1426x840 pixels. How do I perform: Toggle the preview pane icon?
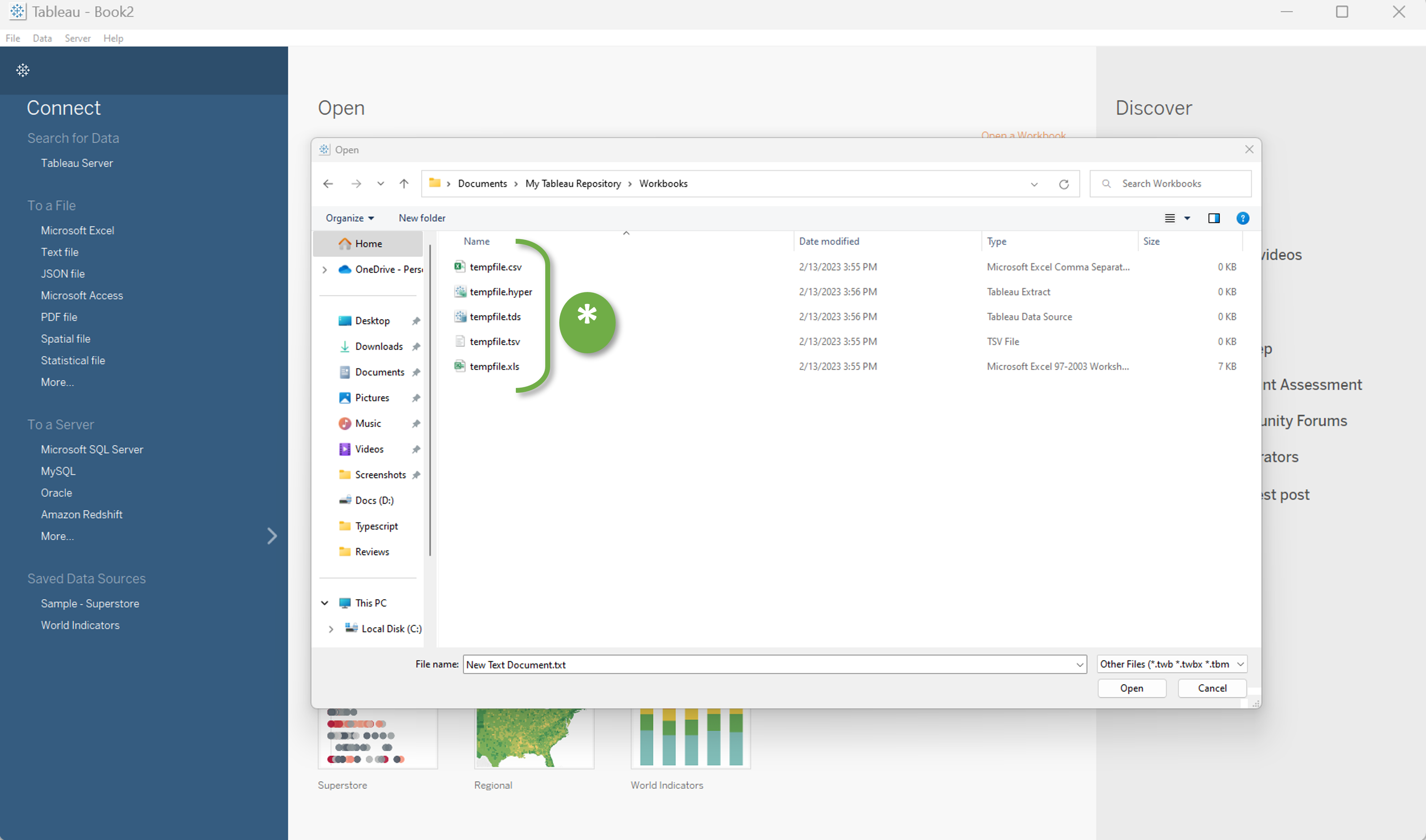1214,218
